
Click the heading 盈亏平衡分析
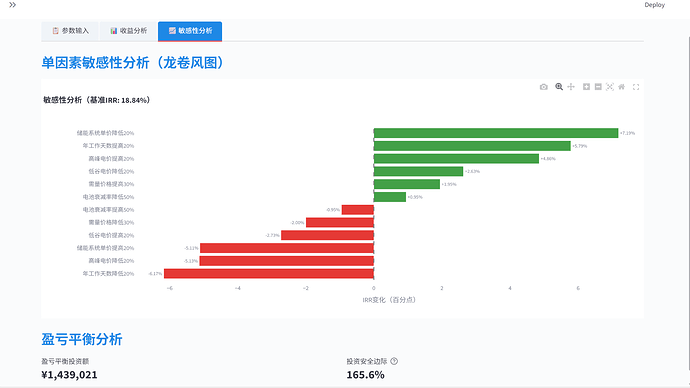click(82, 339)
